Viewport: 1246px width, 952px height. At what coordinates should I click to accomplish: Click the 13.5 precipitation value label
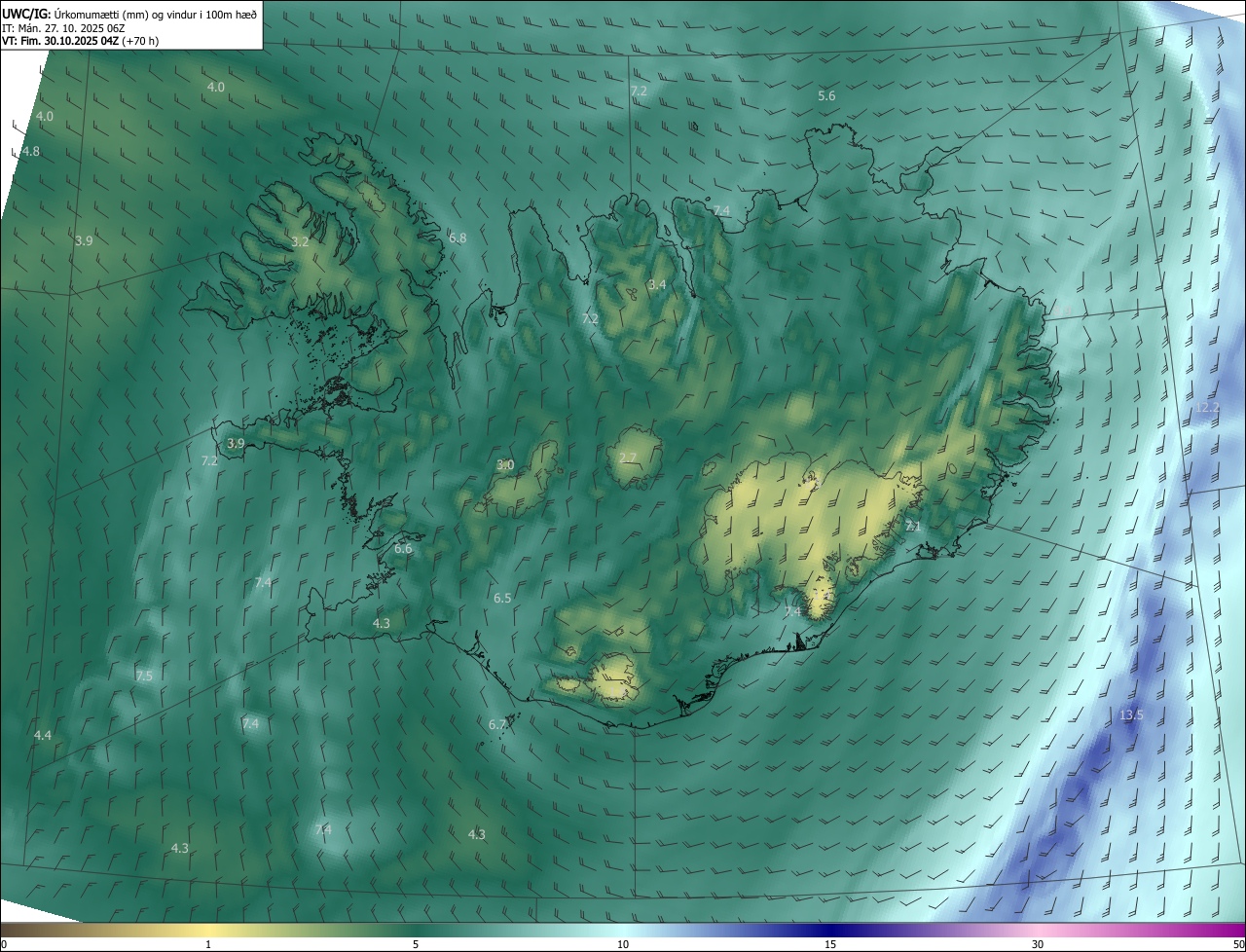click(1131, 715)
